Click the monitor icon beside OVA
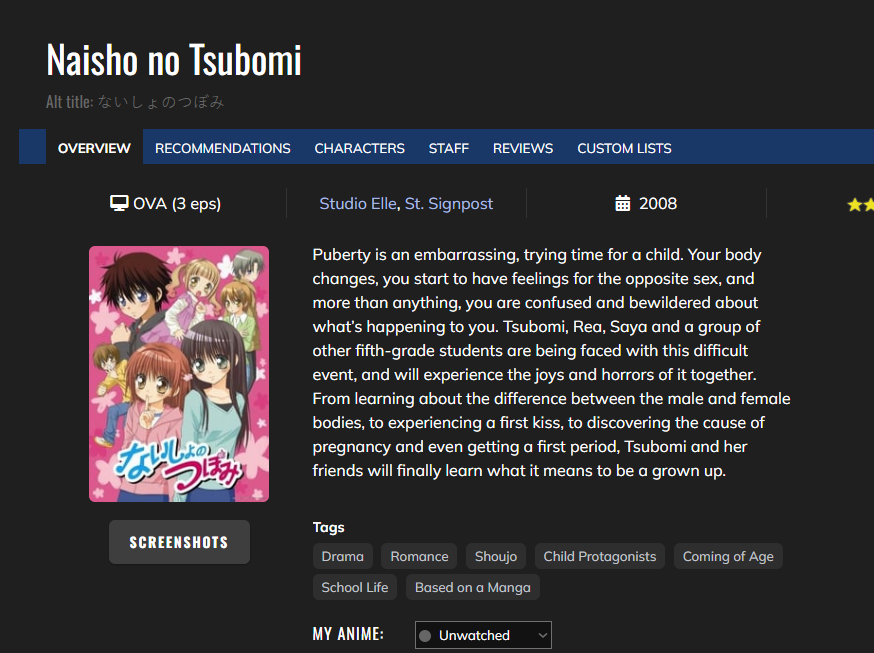Image resolution: width=874 pixels, height=653 pixels. 119,204
